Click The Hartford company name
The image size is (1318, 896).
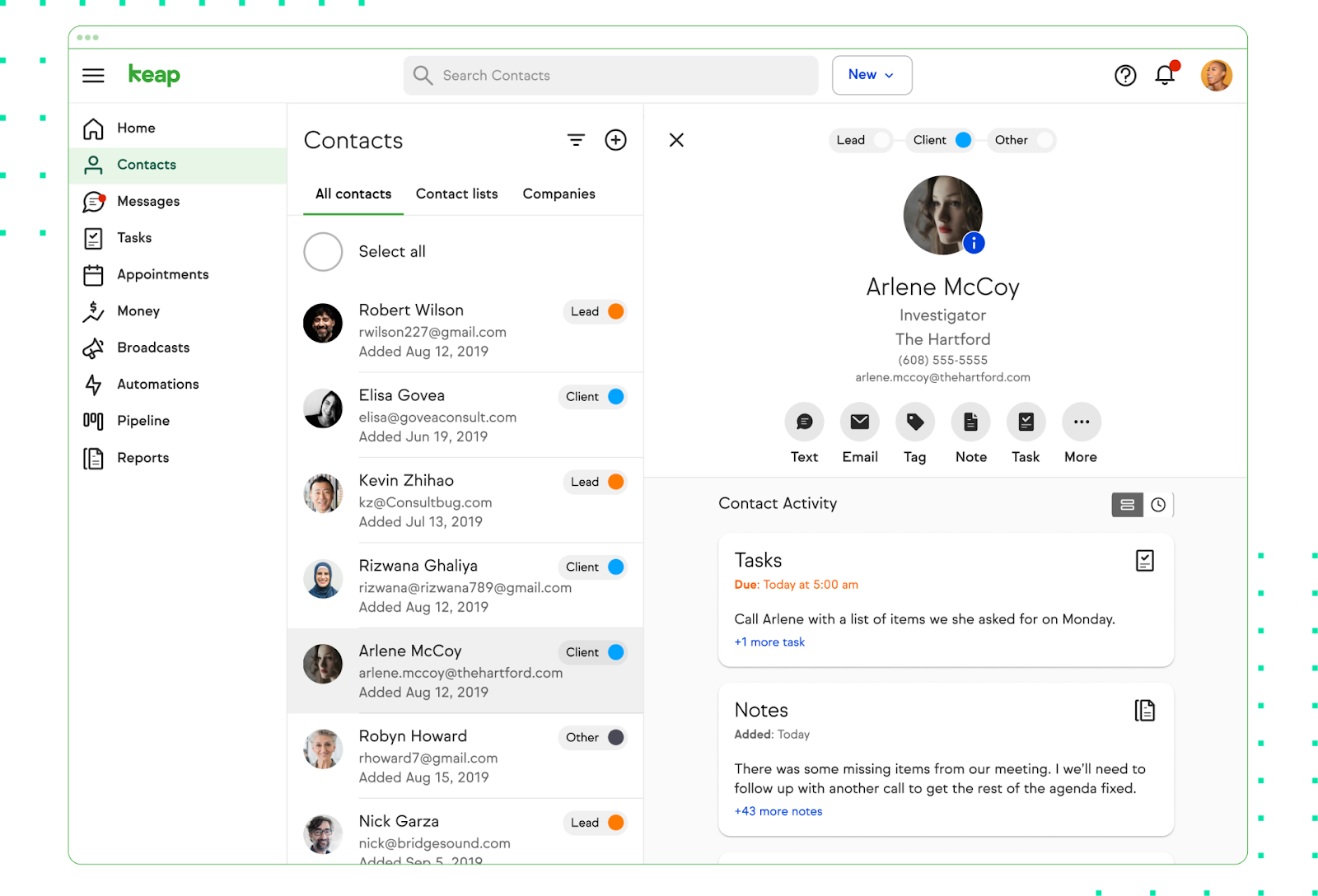(x=943, y=339)
